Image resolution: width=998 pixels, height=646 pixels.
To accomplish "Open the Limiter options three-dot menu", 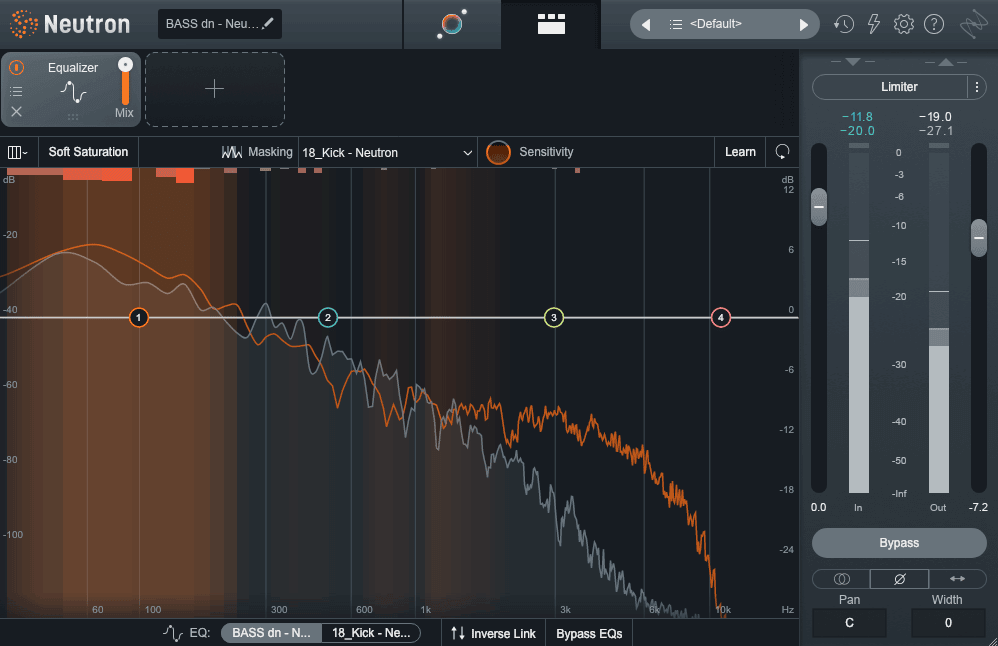I will [977, 87].
